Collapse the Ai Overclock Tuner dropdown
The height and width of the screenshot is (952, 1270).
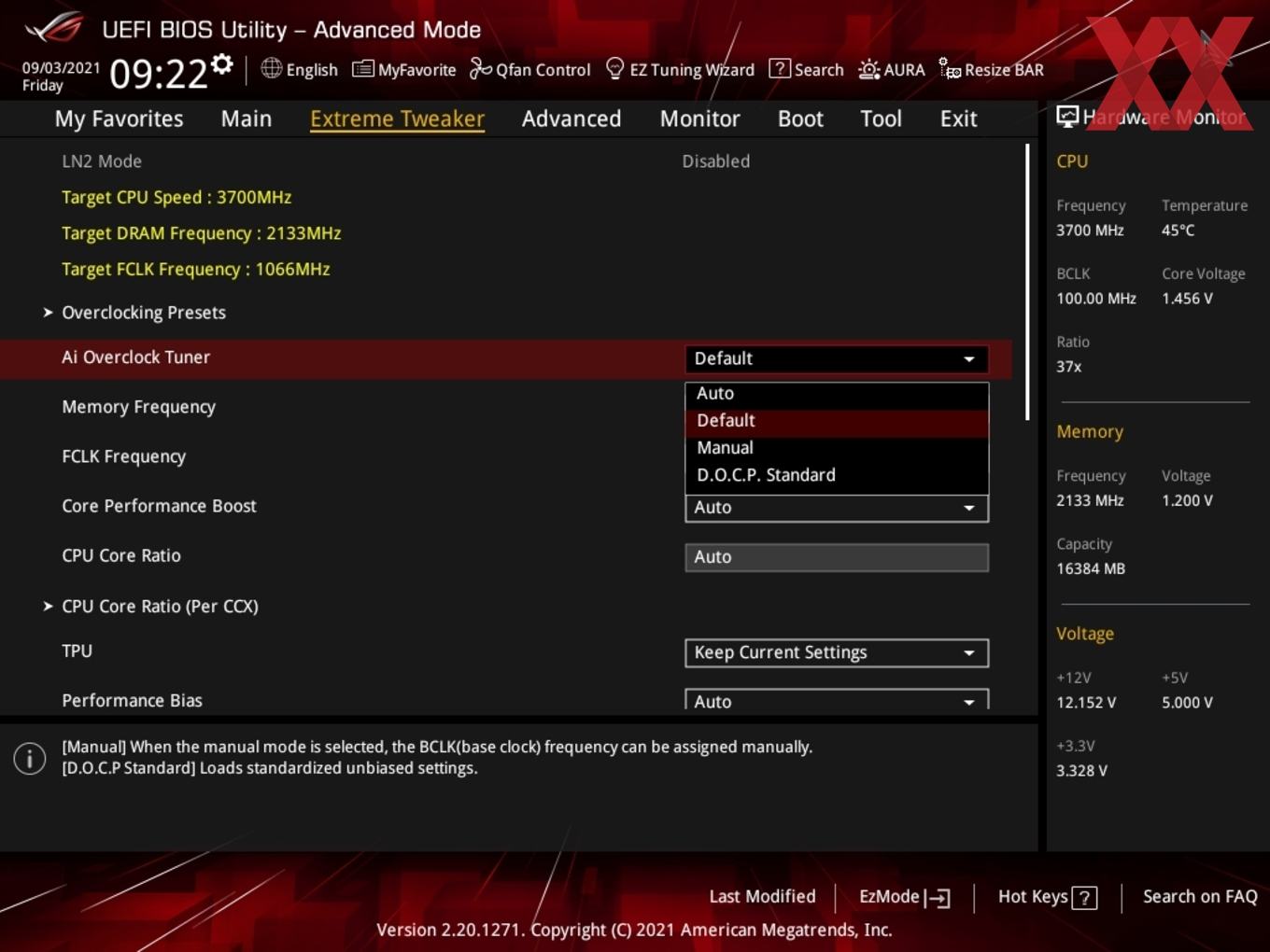point(836,358)
